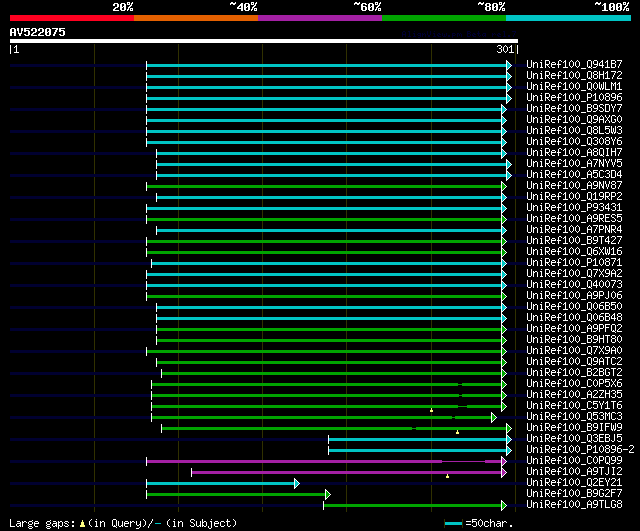Select the UniRef100_Q9ATC2 label

(x=574, y=362)
